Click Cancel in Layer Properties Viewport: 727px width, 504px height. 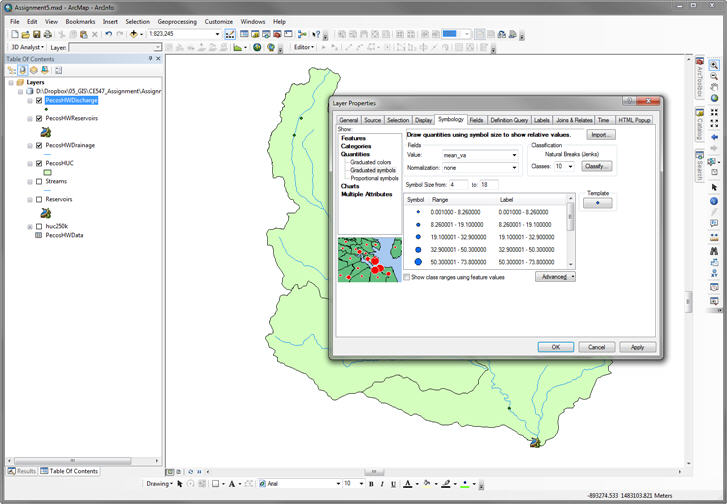click(597, 347)
